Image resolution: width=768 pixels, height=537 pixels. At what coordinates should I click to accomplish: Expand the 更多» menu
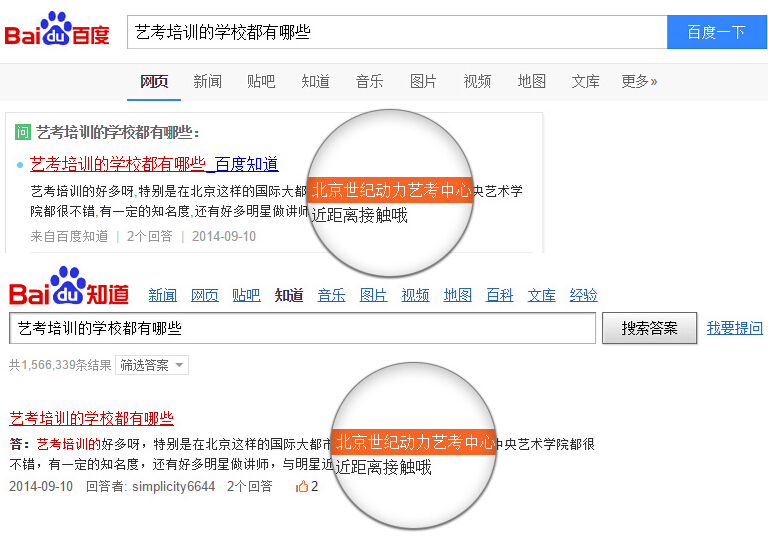click(x=639, y=81)
